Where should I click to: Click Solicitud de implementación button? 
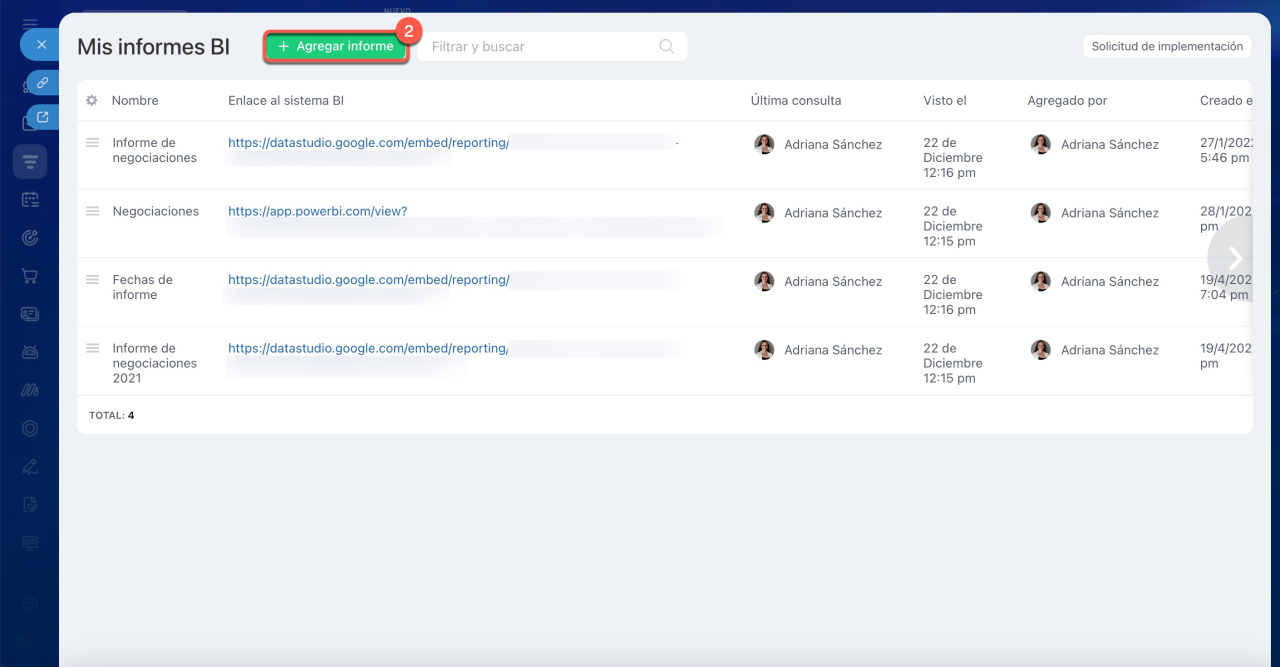coord(1167,47)
